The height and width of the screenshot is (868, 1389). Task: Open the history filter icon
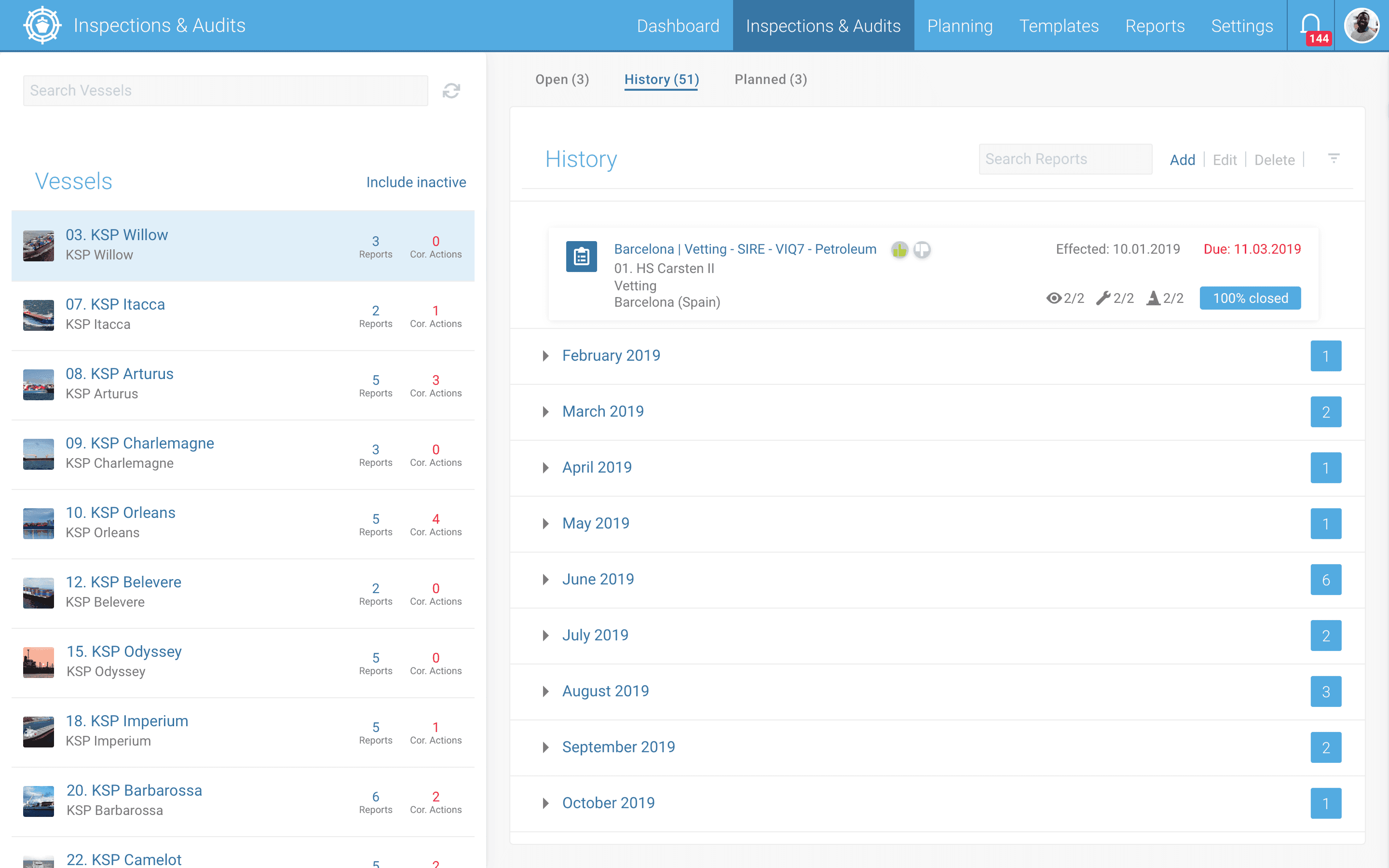pos(1334,159)
